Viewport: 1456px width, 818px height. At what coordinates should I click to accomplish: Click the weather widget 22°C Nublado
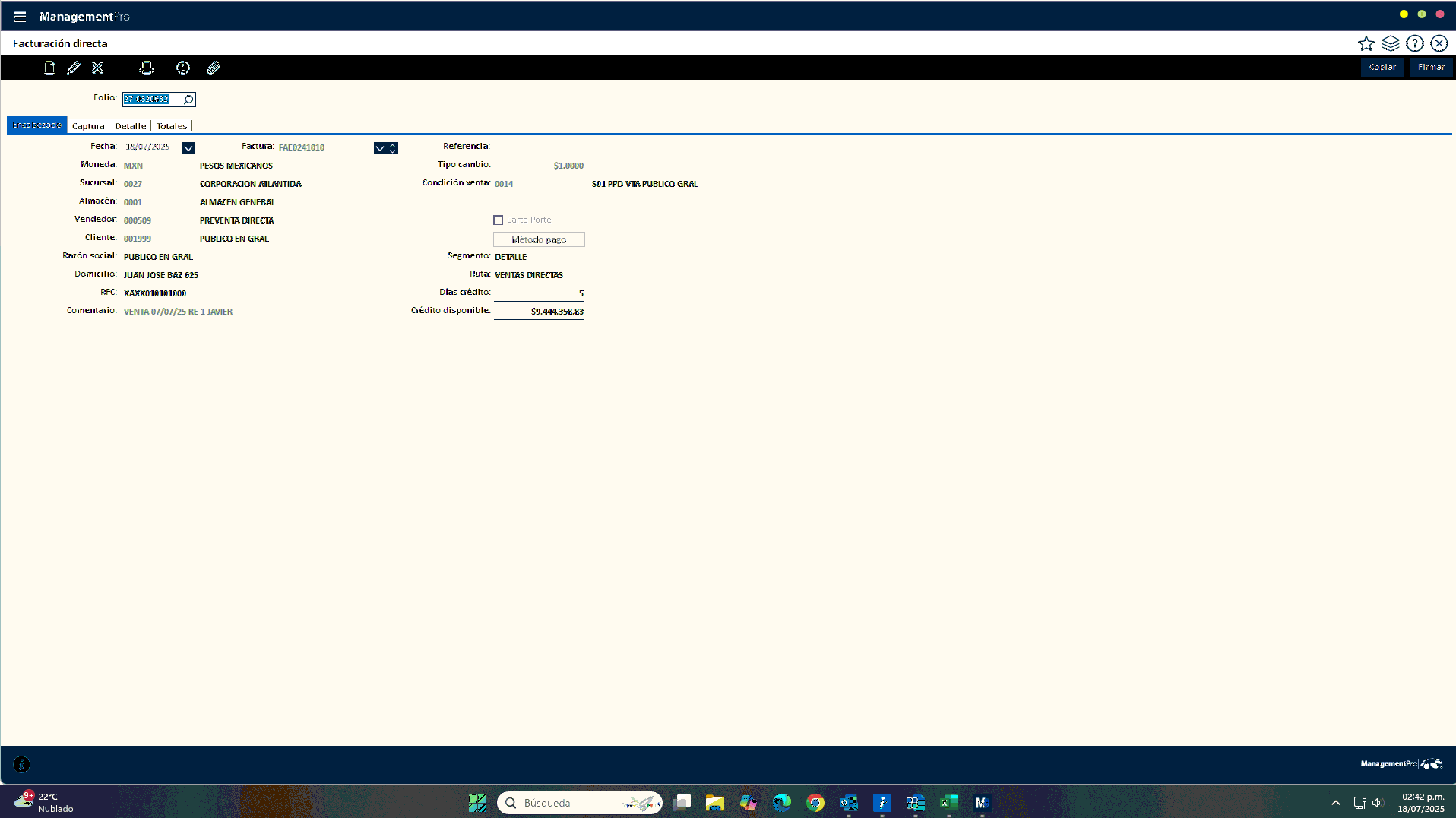pos(44,803)
